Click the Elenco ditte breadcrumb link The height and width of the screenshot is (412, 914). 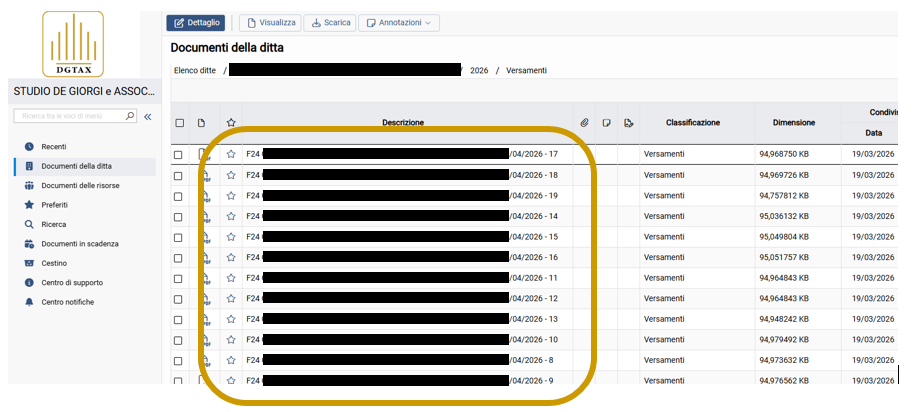[x=194, y=70]
